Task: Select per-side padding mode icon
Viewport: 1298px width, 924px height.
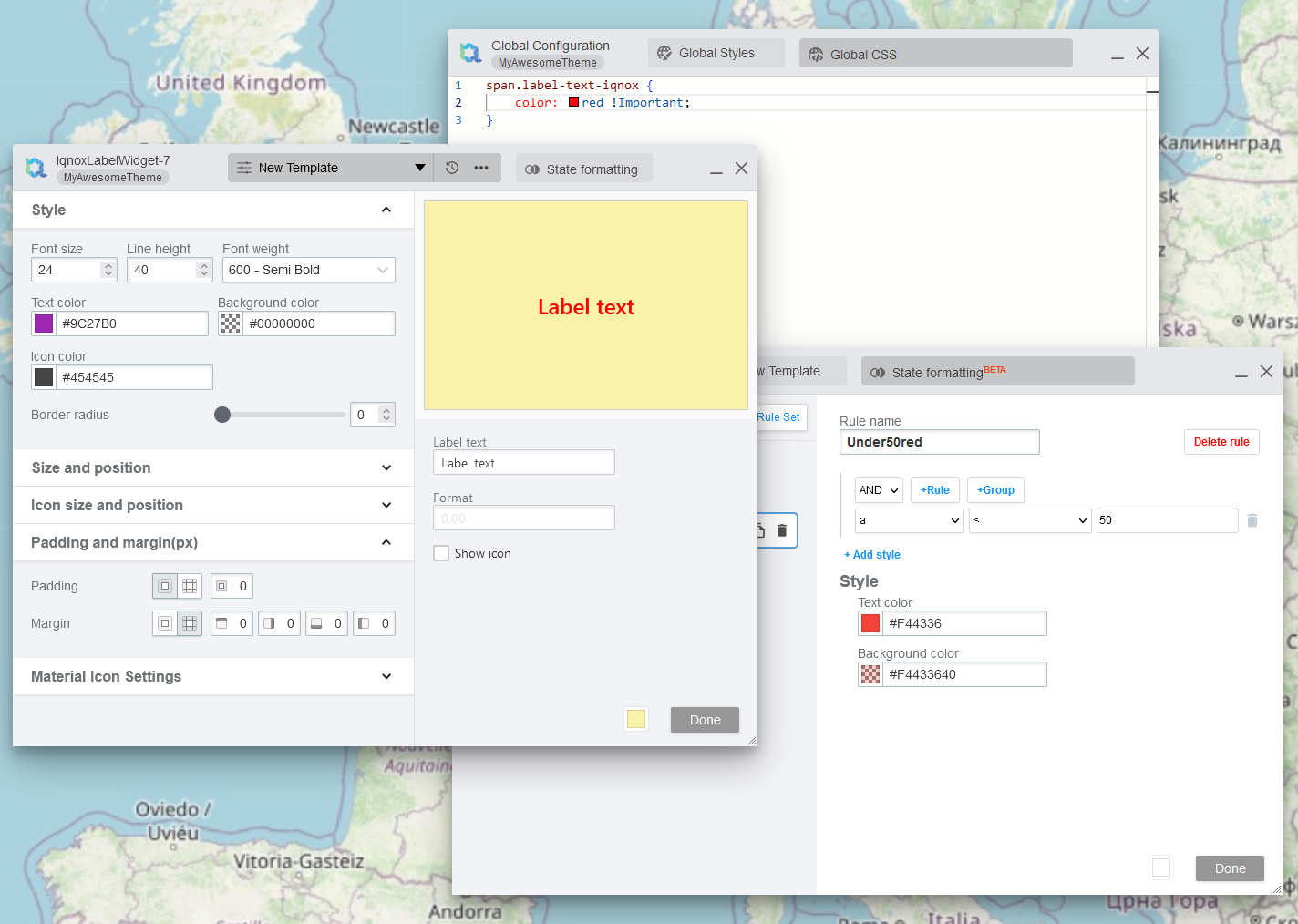Action: pyautogui.click(x=190, y=586)
